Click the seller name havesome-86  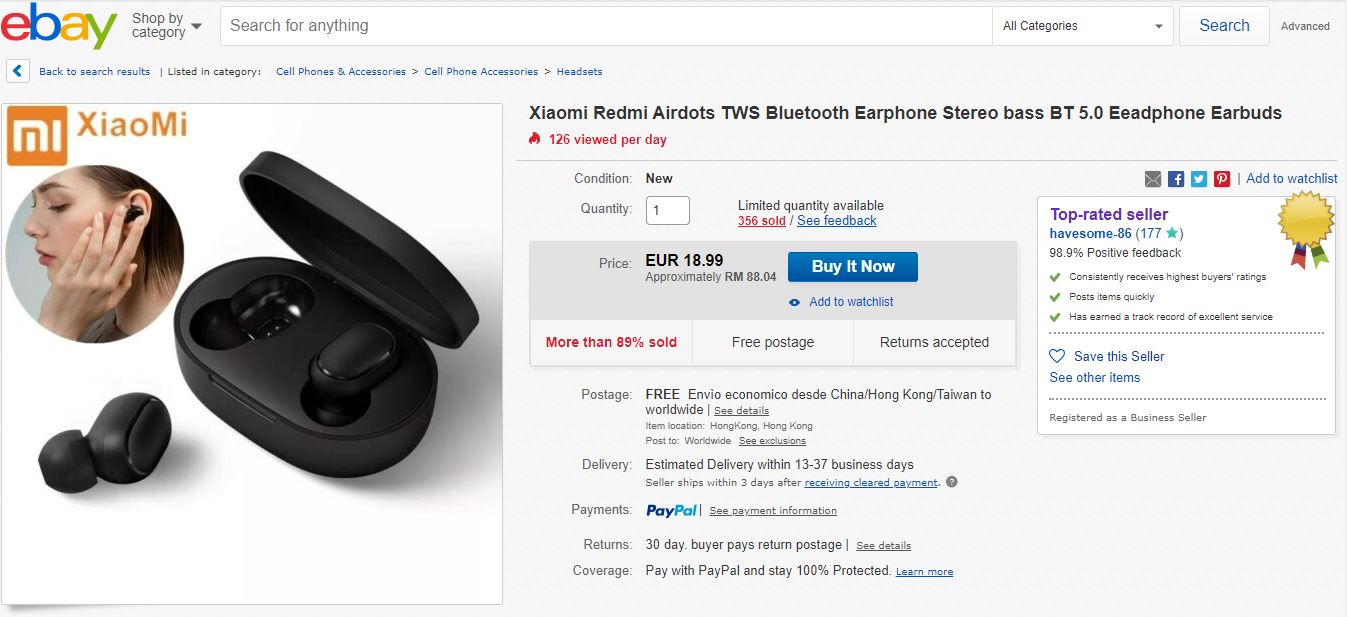1090,233
